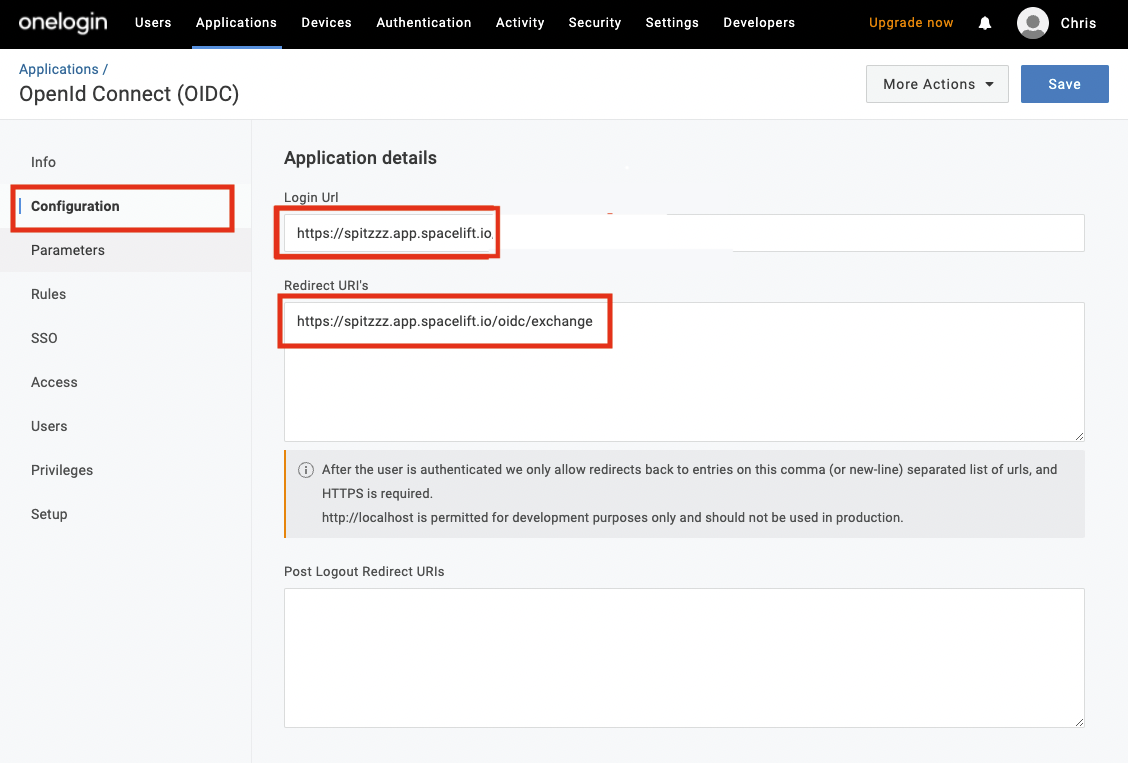Return via the Applications breadcrumb link
1128x763 pixels.
[x=58, y=68]
